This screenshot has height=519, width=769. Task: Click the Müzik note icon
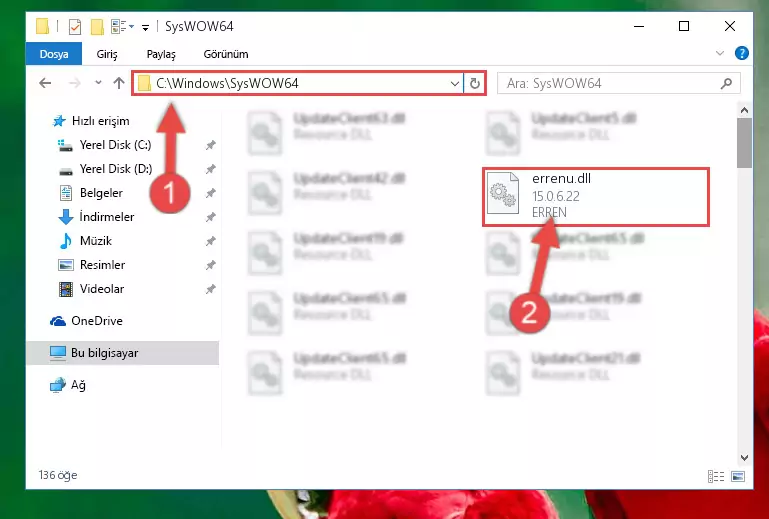coord(65,241)
